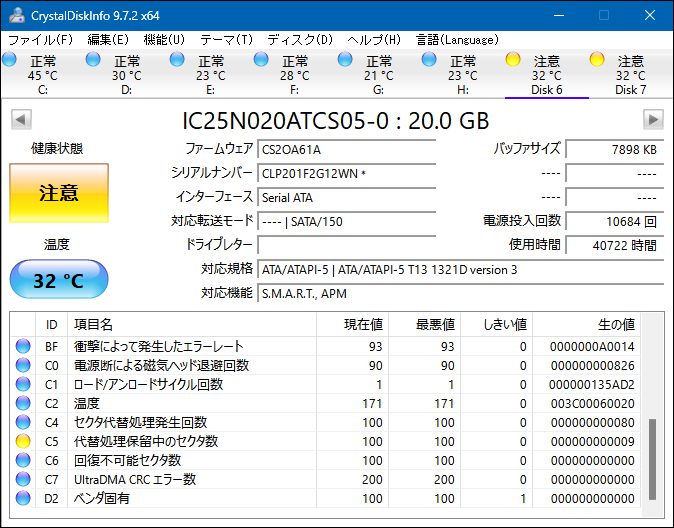Open the テーマ(T) menu
The width and height of the screenshot is (674, 528).
click(x=226, y=39)
